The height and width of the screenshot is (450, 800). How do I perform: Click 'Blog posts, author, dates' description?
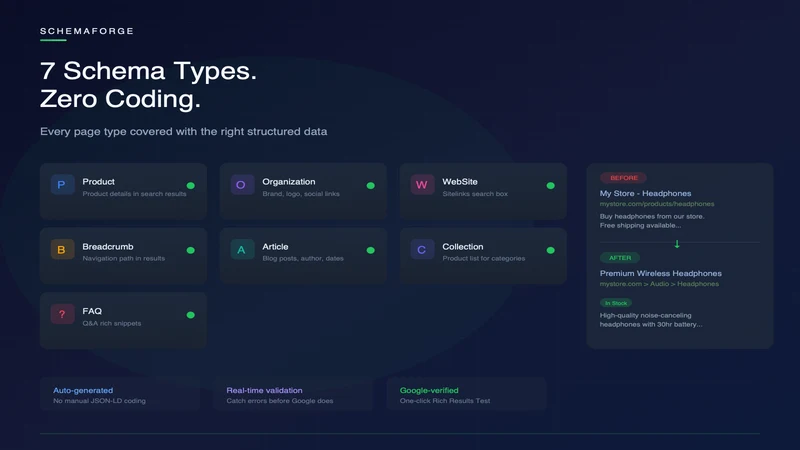point(303,259)
